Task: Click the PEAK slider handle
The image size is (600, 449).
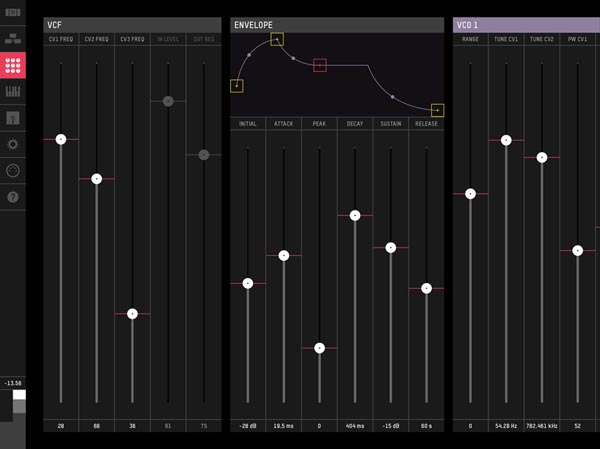Action: tap(320, 348)
